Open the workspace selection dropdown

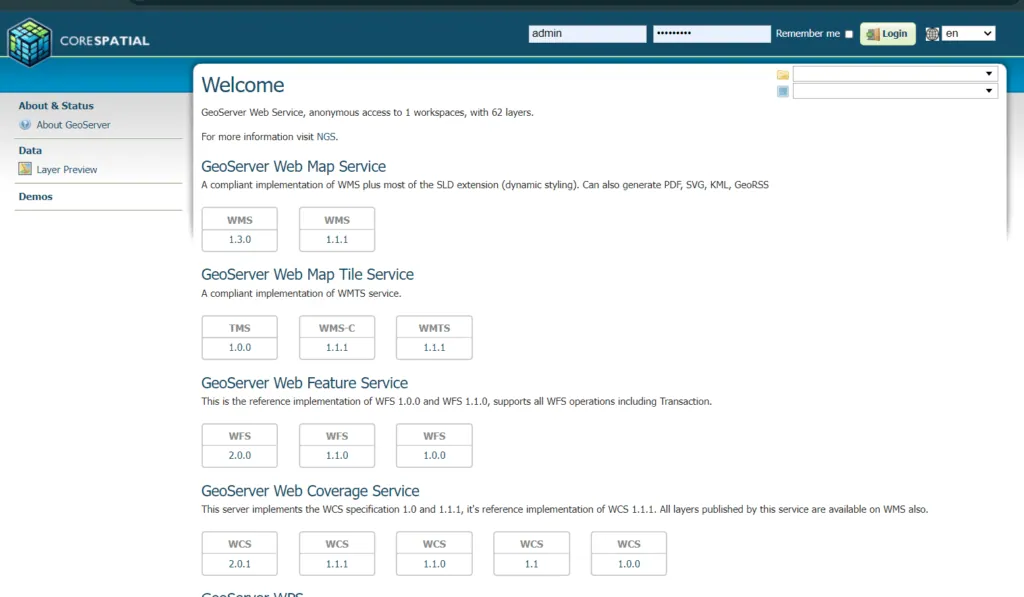pyautogui.click(x=895, y=74)
